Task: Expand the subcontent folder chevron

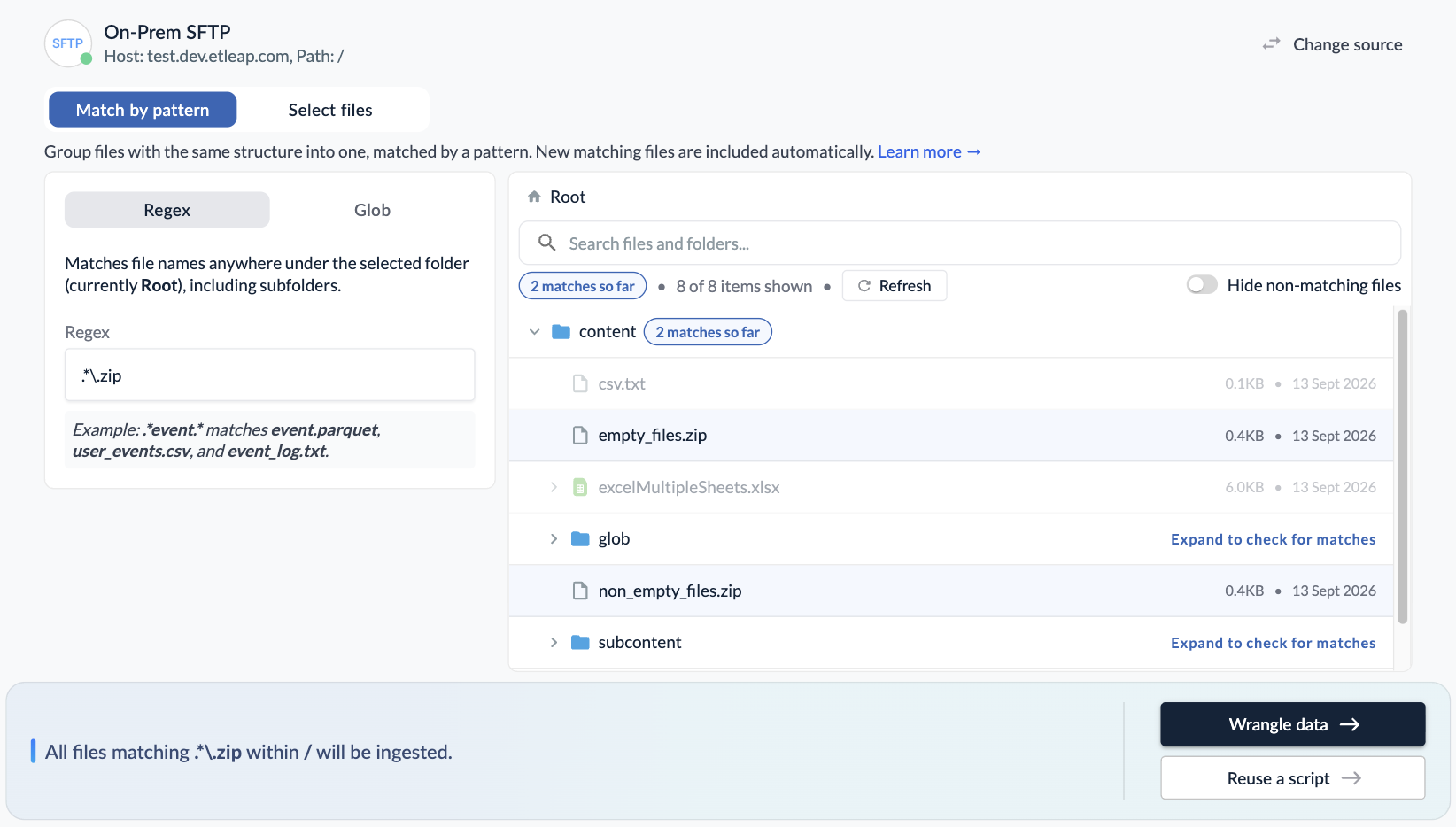Action: click(554, 643)
